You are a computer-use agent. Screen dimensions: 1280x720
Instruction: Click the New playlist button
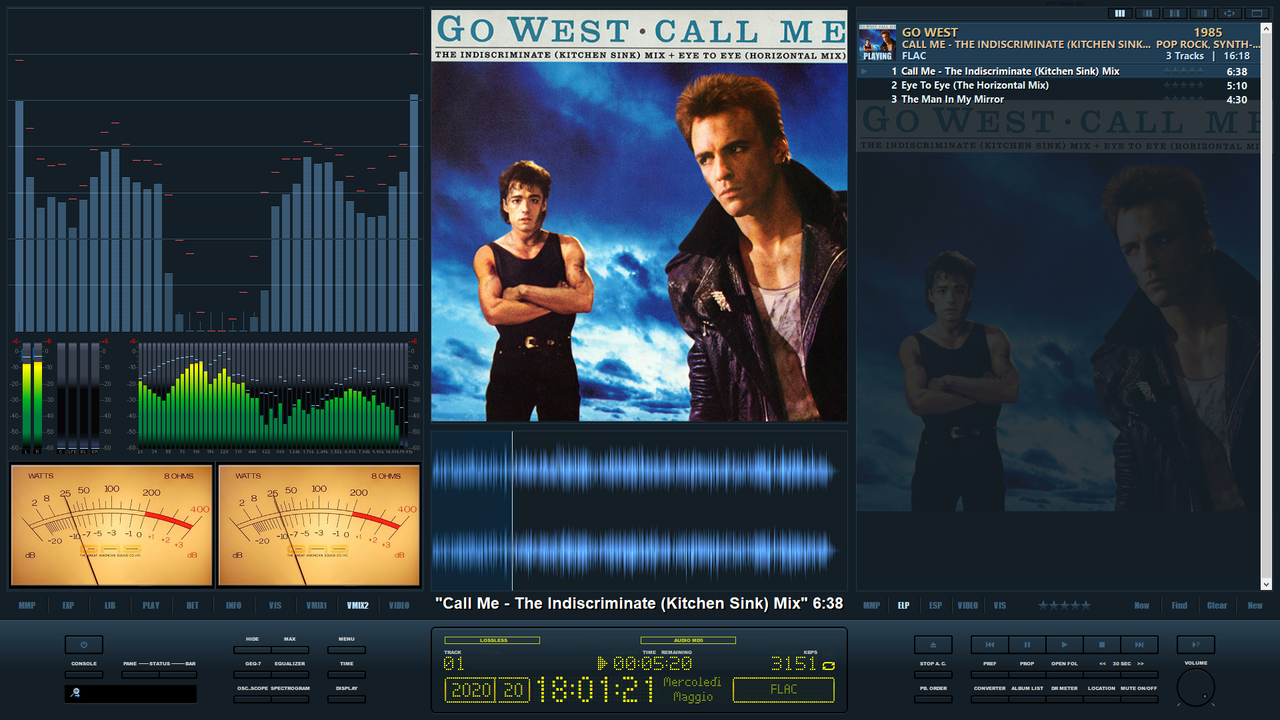coord(1255,605)
